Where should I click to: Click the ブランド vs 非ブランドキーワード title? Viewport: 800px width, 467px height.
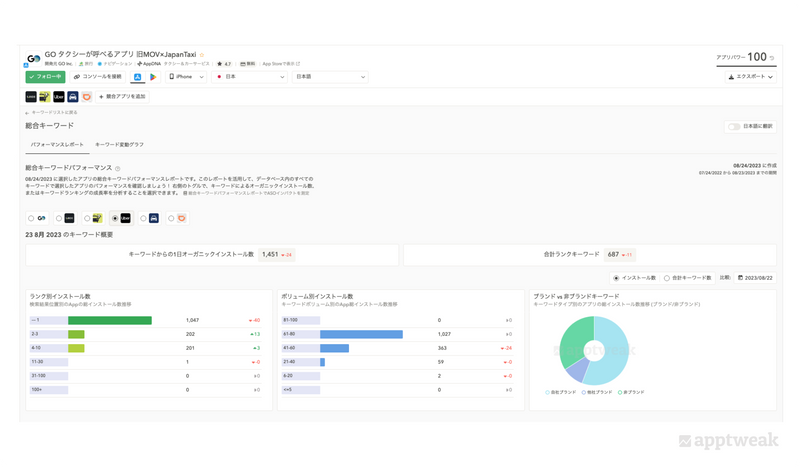point(576,297)
